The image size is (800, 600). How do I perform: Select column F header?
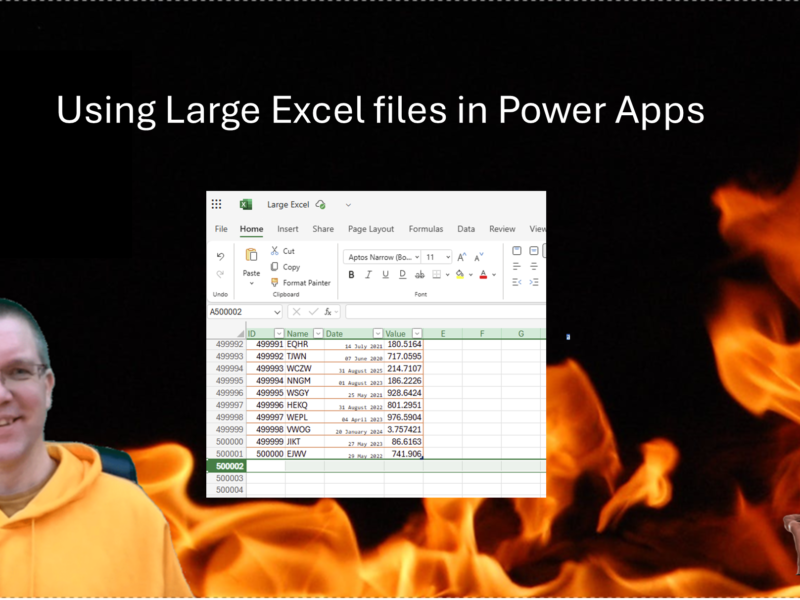(x=482, y=334)
